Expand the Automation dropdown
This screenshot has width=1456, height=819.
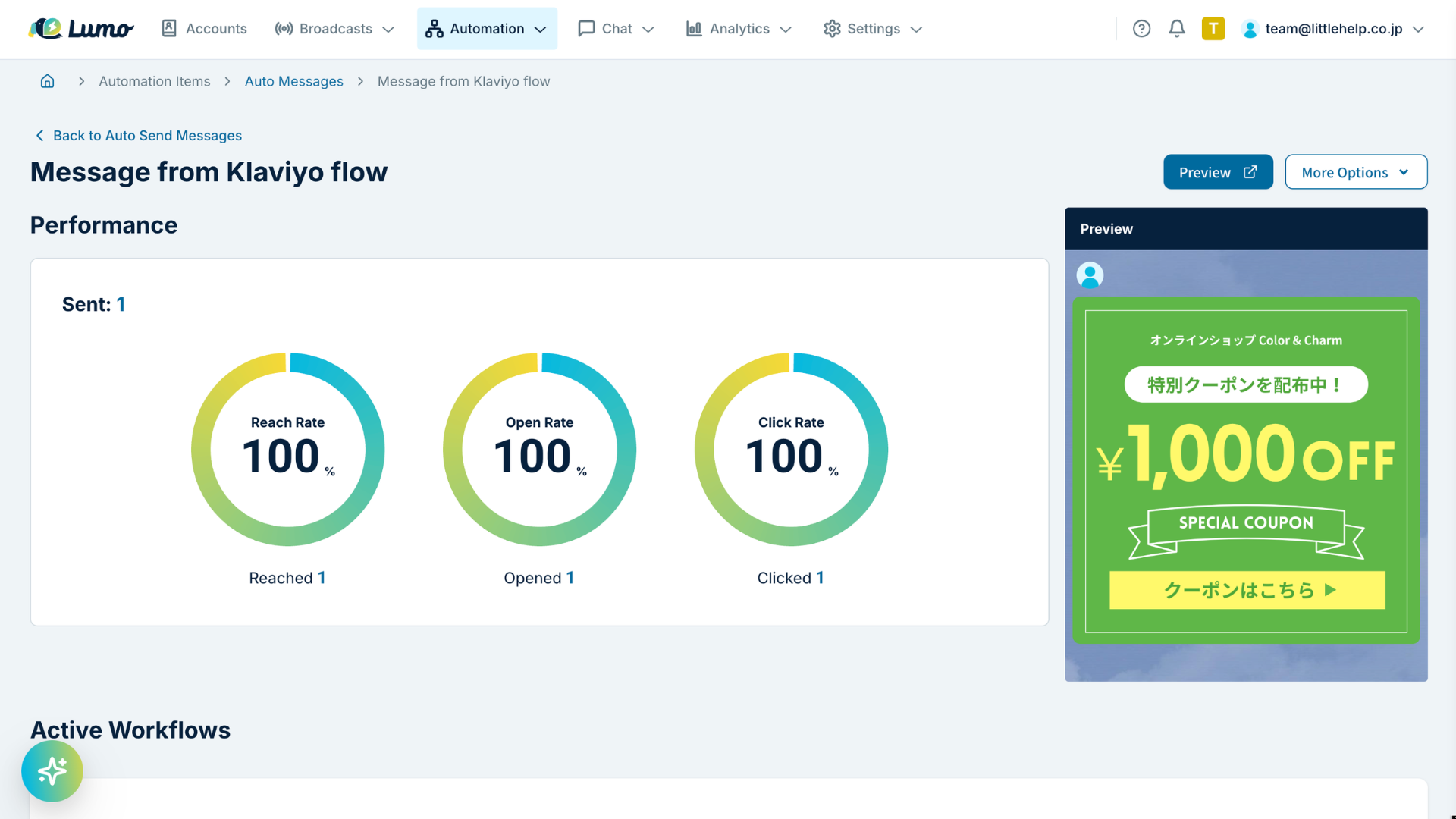[x=487, y=29]
